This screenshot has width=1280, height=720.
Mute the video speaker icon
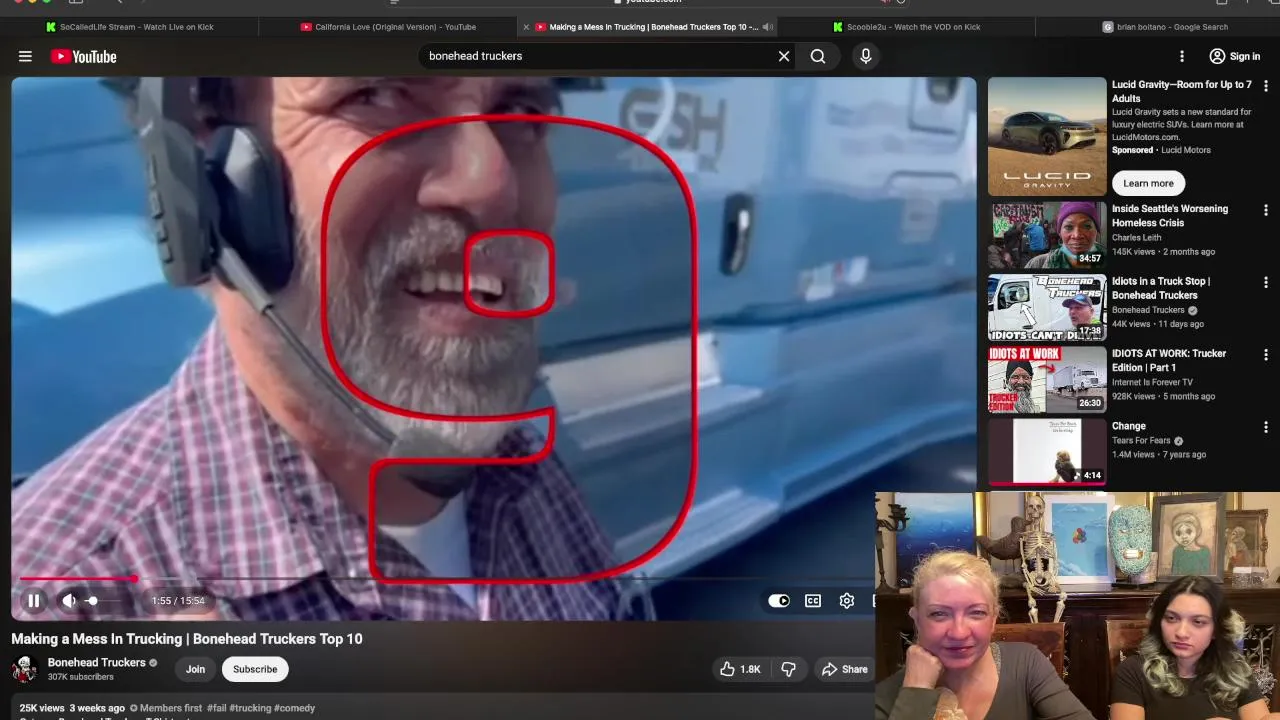(x=69, y=600)
